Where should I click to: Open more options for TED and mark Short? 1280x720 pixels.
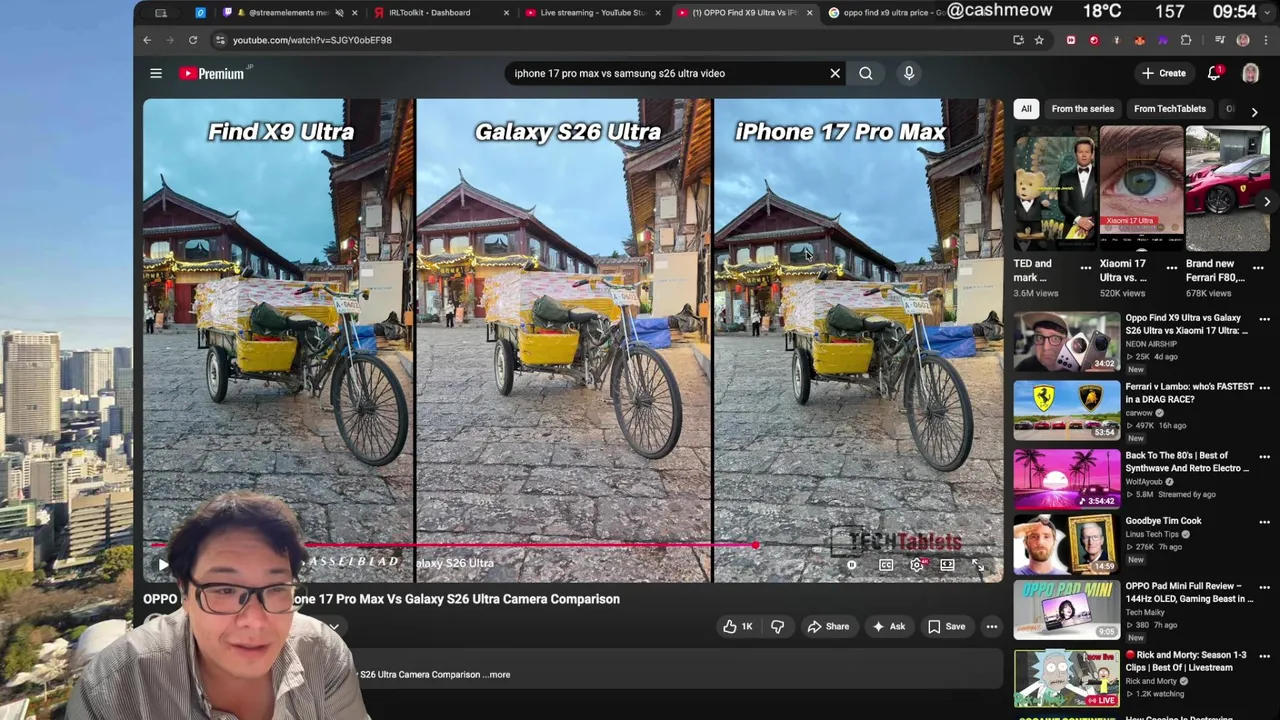1086,267
